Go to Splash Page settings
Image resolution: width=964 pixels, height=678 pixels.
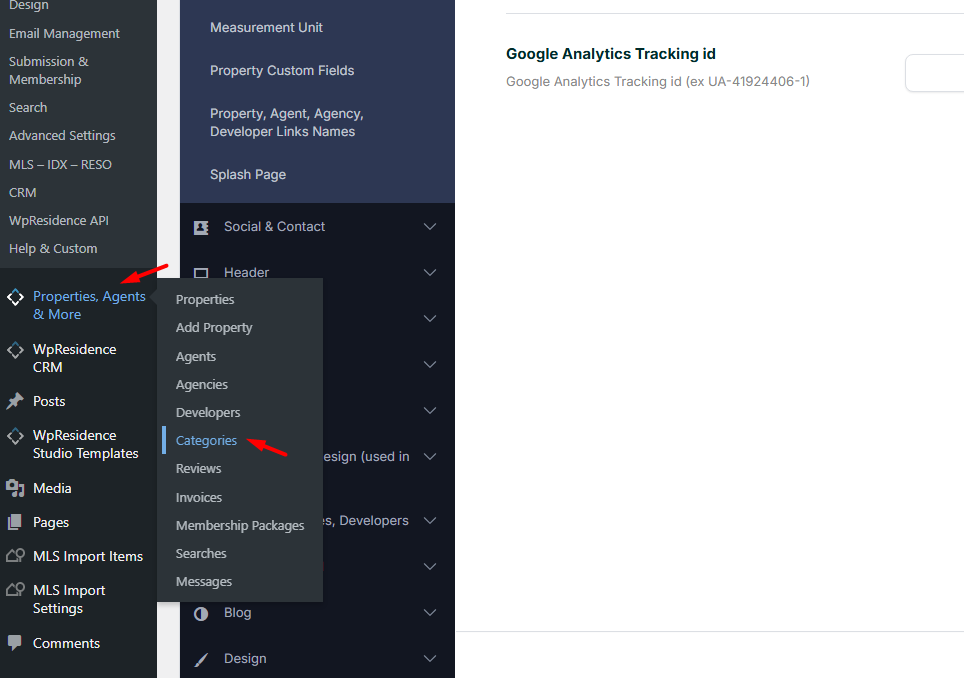coord(248,174)
